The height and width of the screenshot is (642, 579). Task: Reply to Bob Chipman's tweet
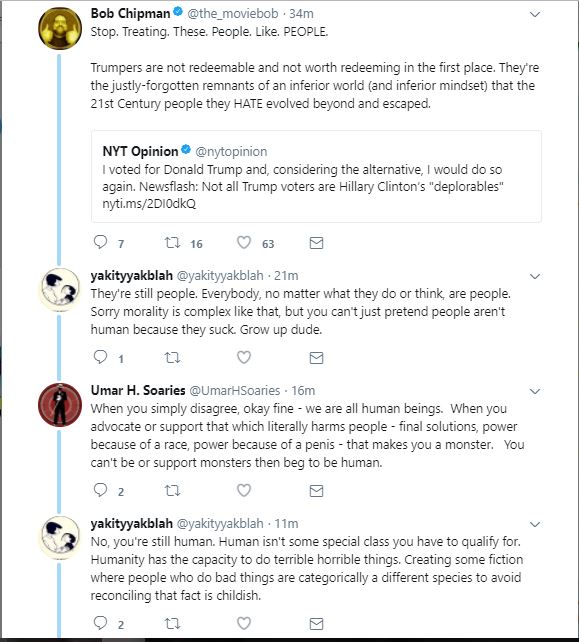(100, 242)
